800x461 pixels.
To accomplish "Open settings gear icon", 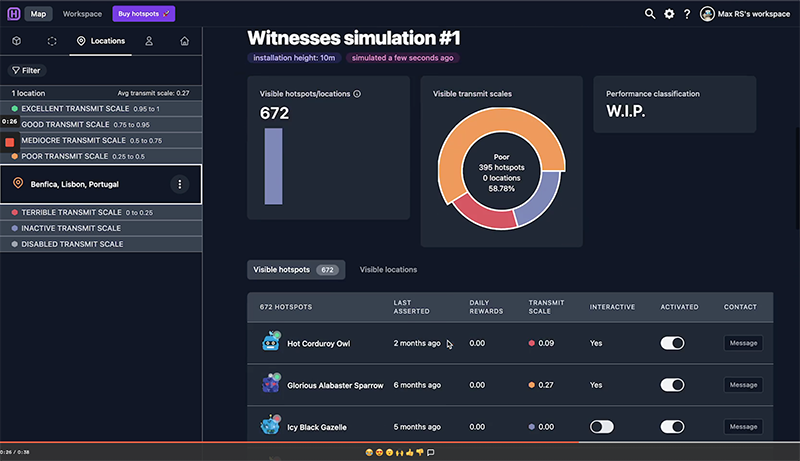I will coord(669,14).
